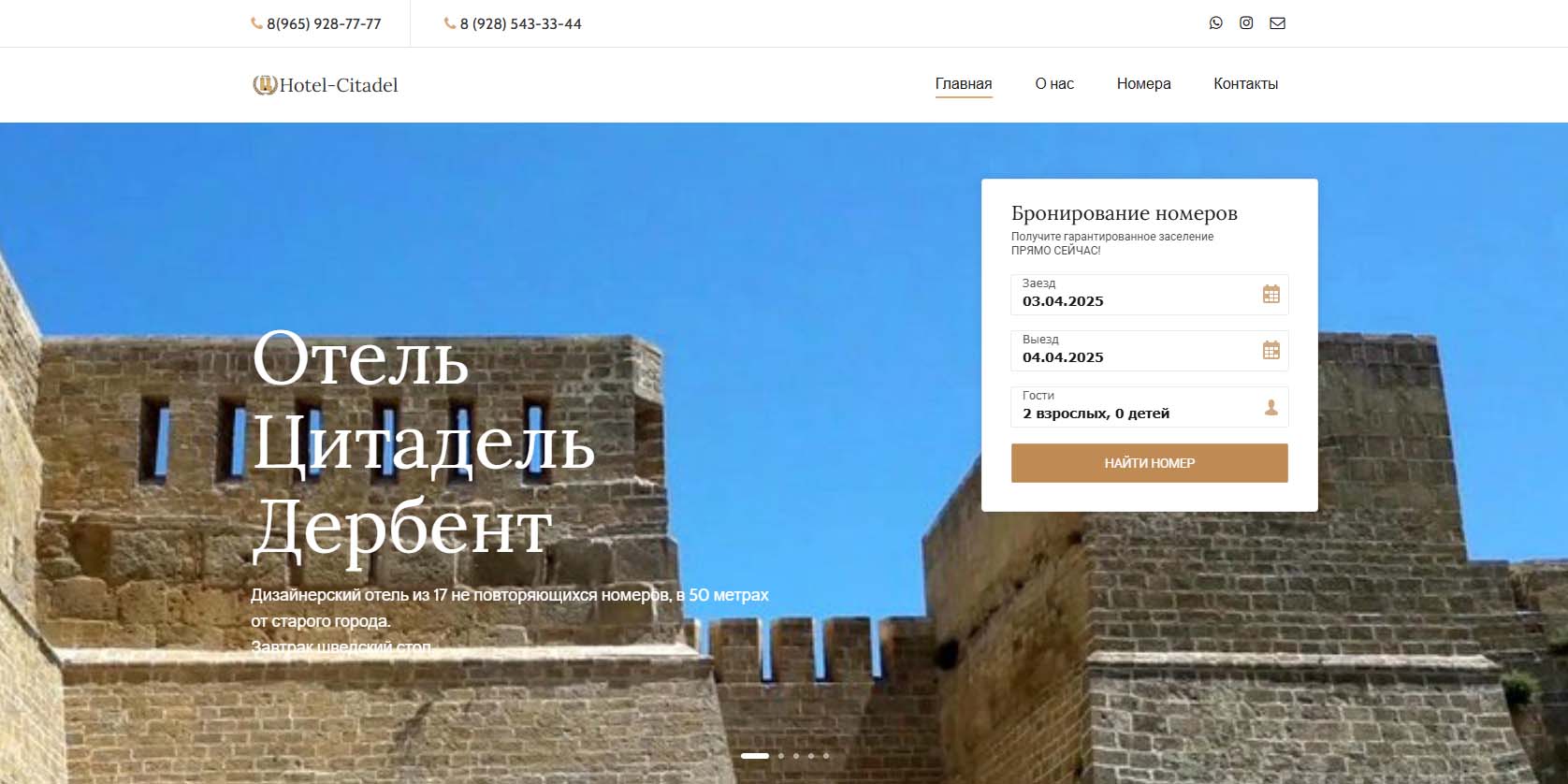Open the О нас page
This screenshot has width=1568, height=784.
[1053, 84]
